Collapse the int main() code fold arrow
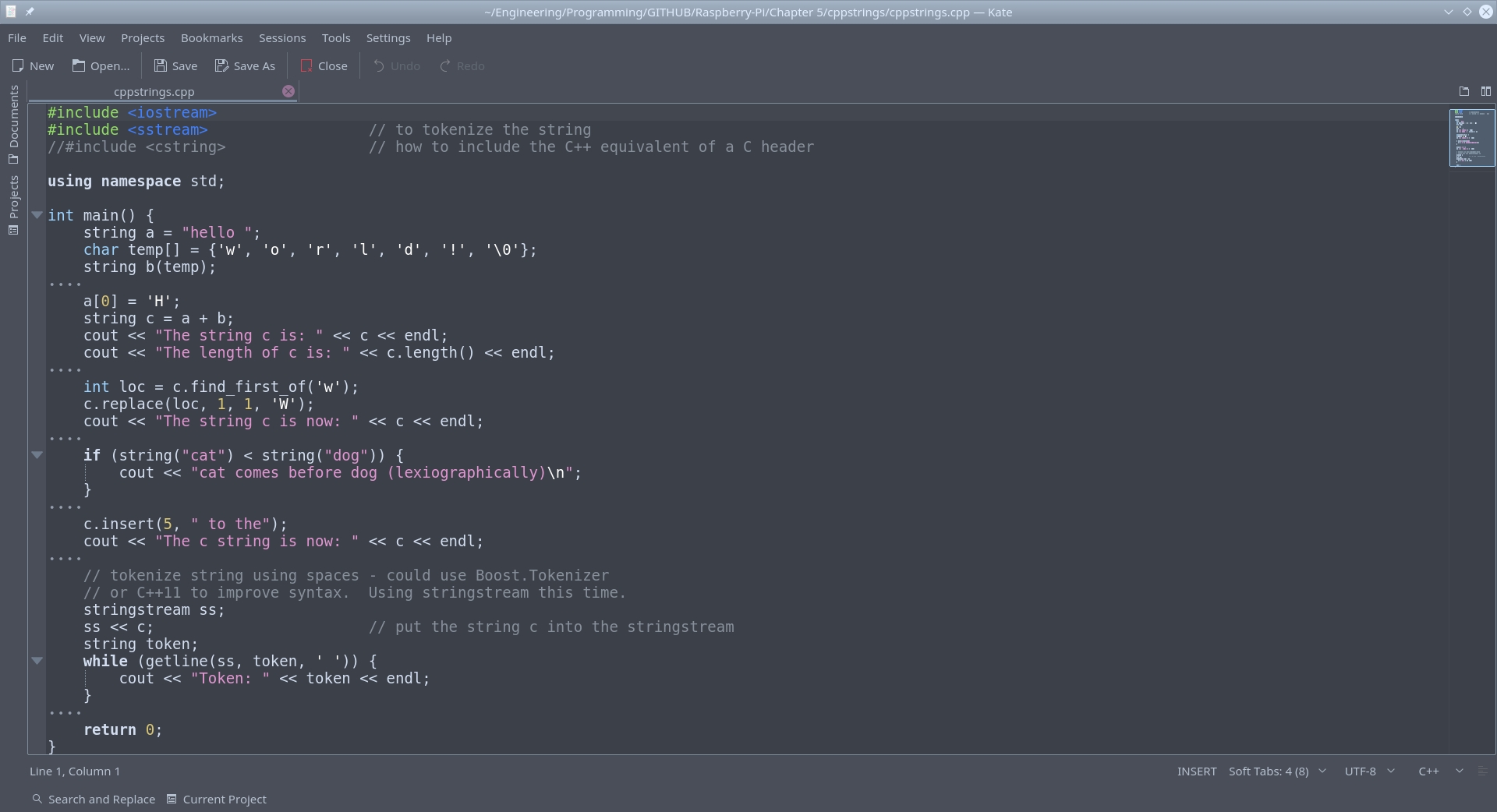Image resolution: width=1497 pixels, height=812 pixels. 37,215
